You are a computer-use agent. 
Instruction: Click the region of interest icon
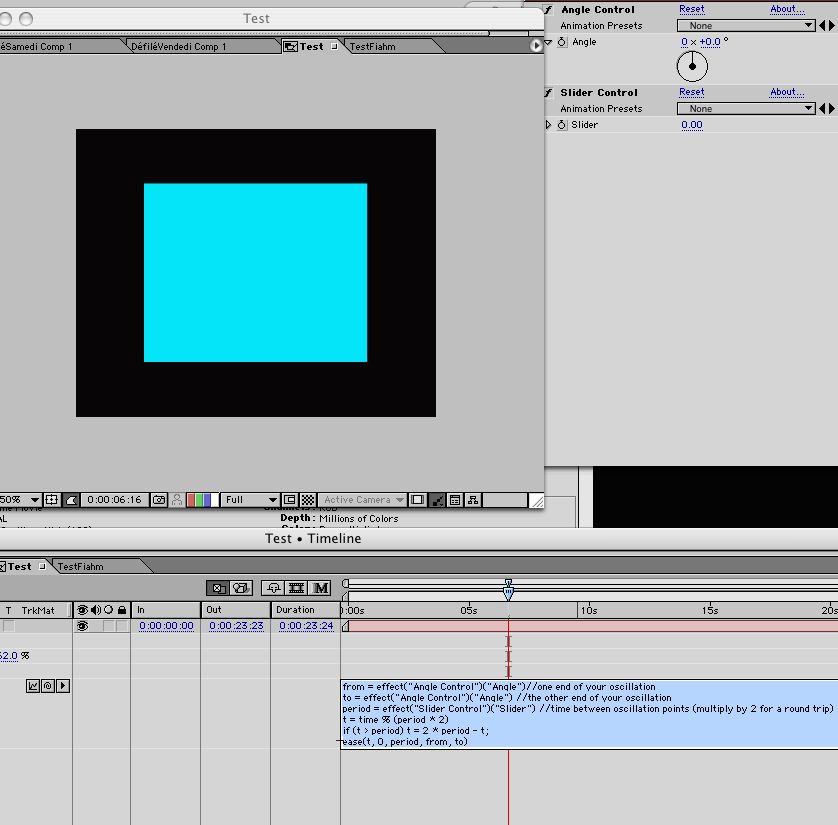tap(290, 500)
